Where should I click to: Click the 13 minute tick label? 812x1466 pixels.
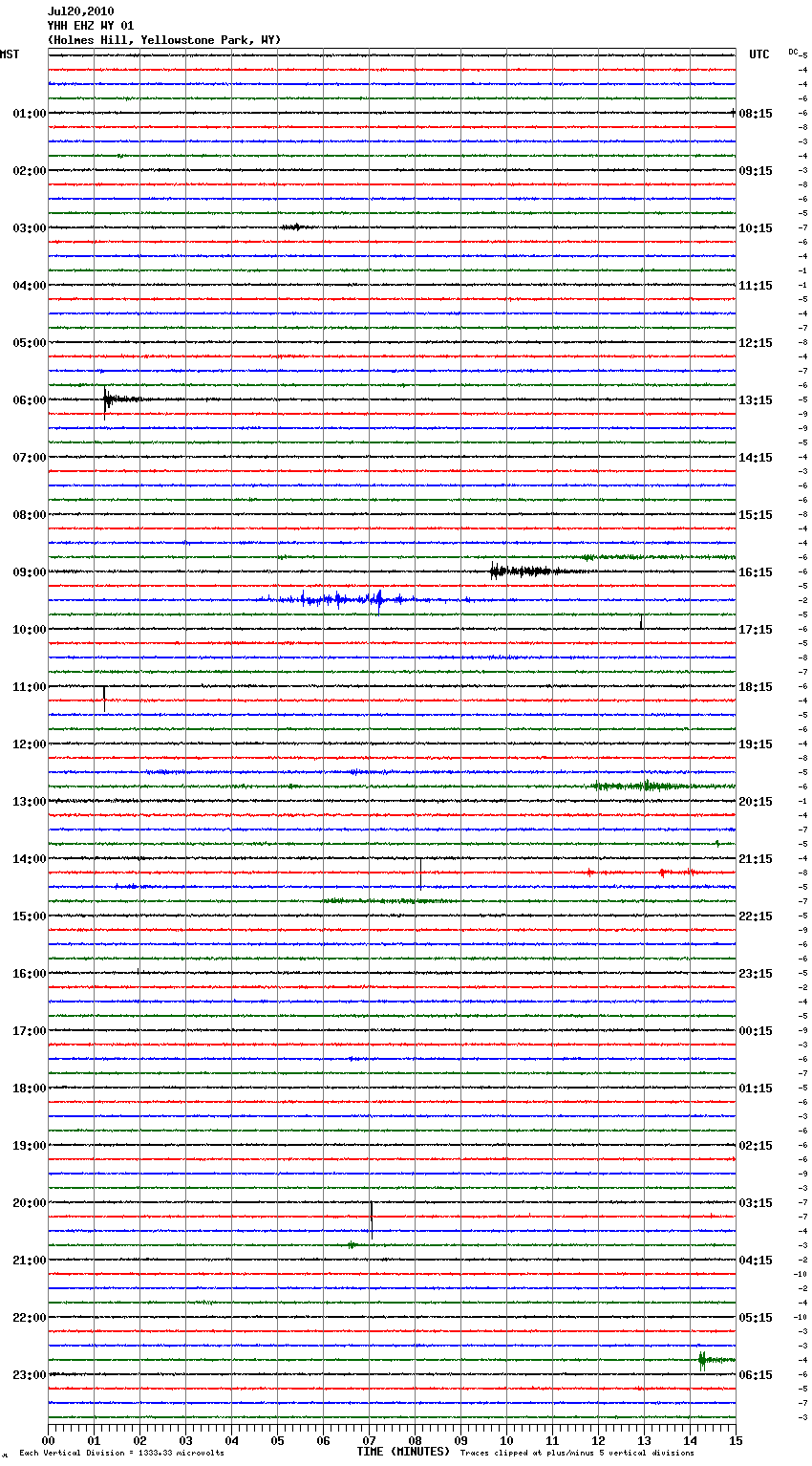click(x=644, y=1440)
